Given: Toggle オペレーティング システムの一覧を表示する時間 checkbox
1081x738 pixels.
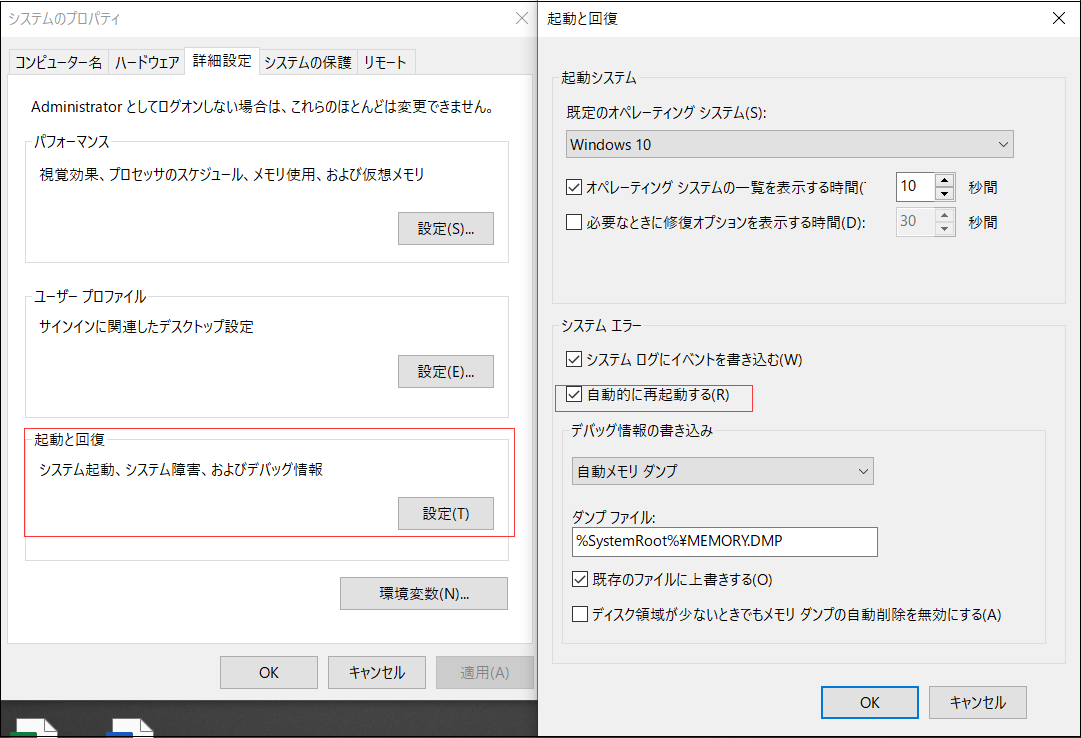Looking at the screenshot, I should click(x=574, y=187).
